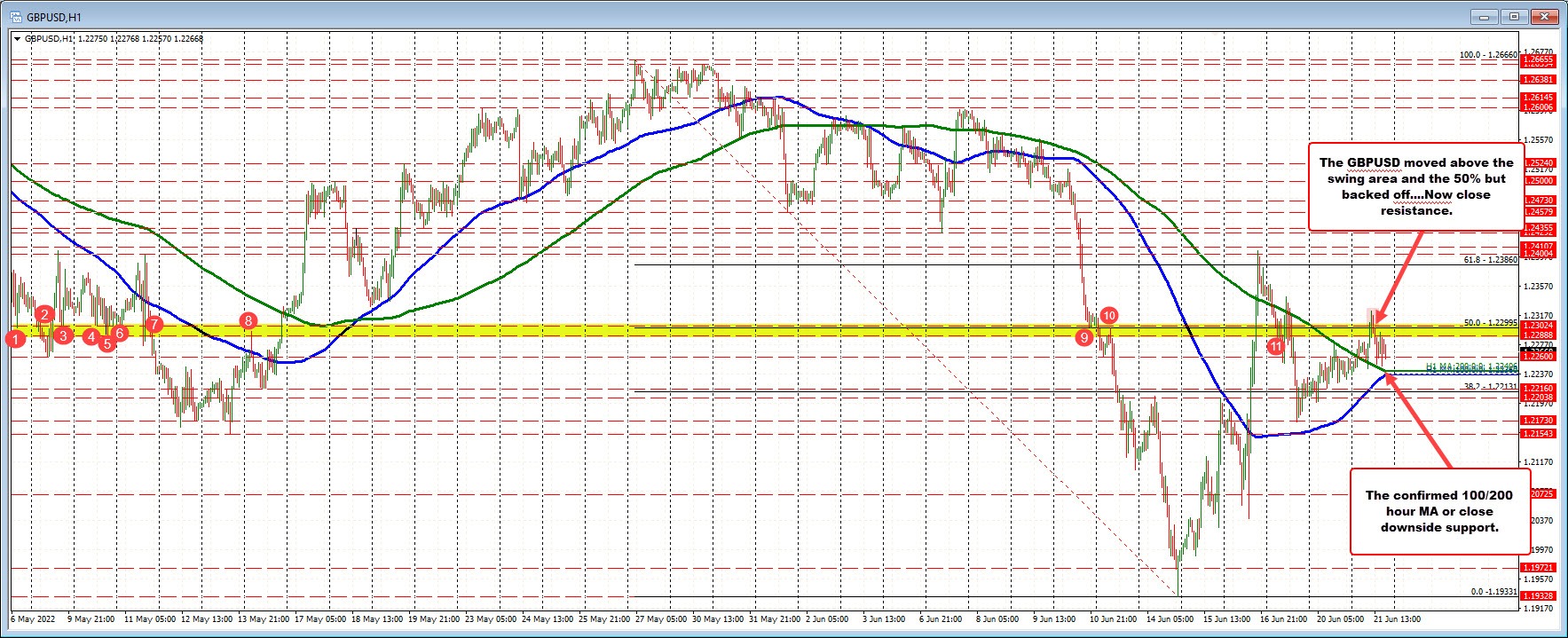1568x638 pixels.
Task: Pick red circle marker number 9
Action: coord(1083,337)
